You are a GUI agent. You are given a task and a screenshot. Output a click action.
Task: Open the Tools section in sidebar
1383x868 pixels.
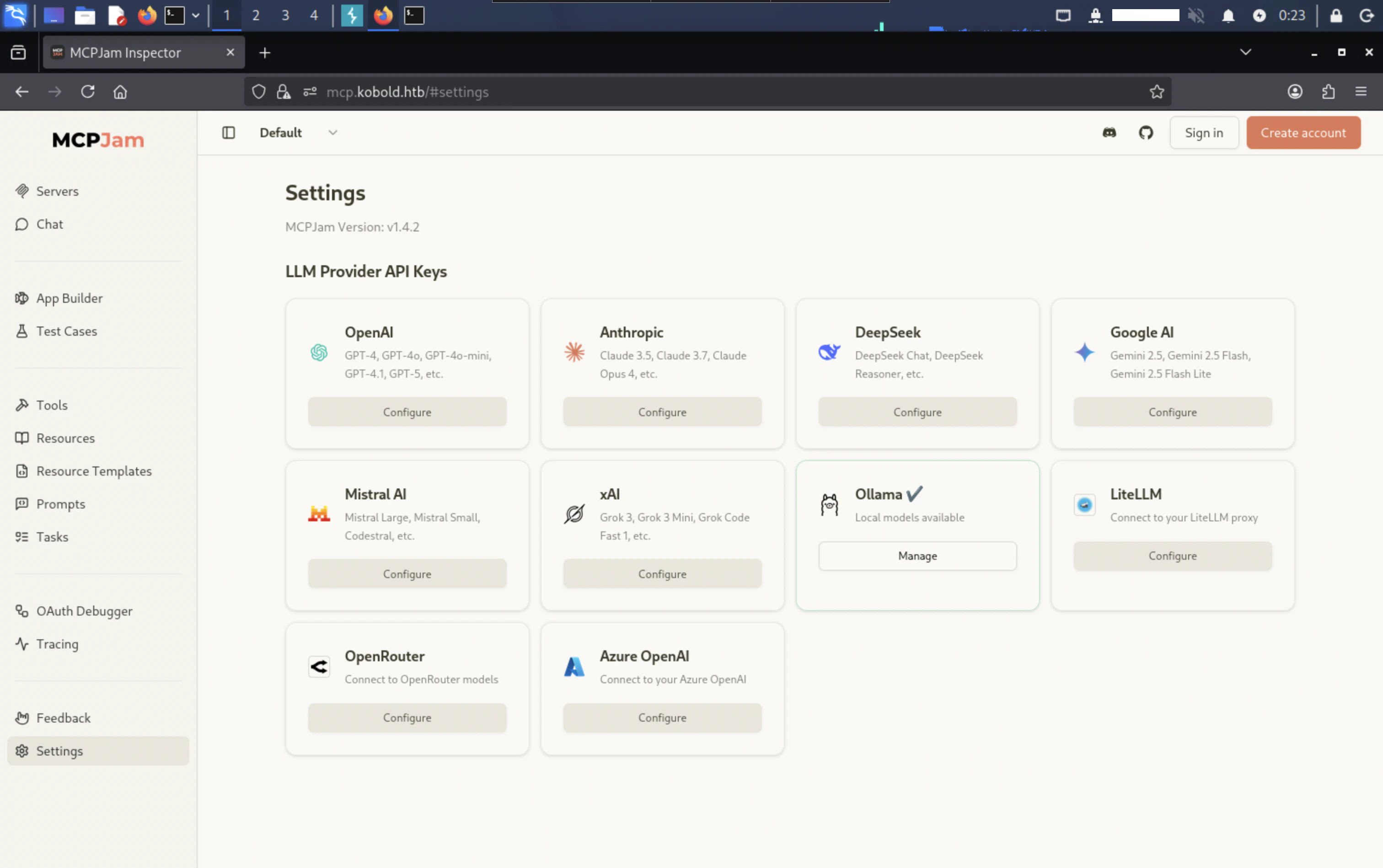click(98, 405)
